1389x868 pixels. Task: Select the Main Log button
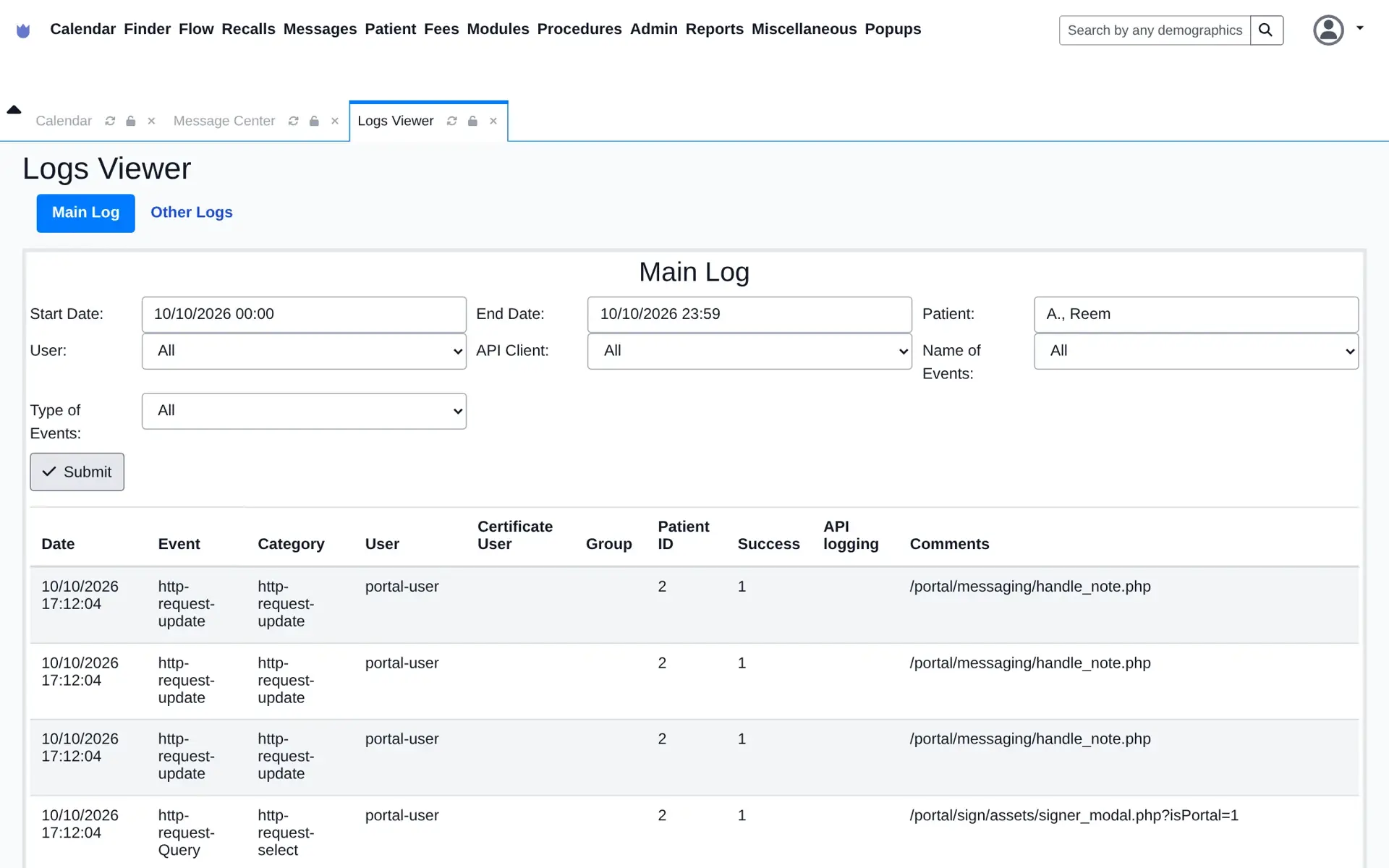pyautogui.click(x=85, y=213)
